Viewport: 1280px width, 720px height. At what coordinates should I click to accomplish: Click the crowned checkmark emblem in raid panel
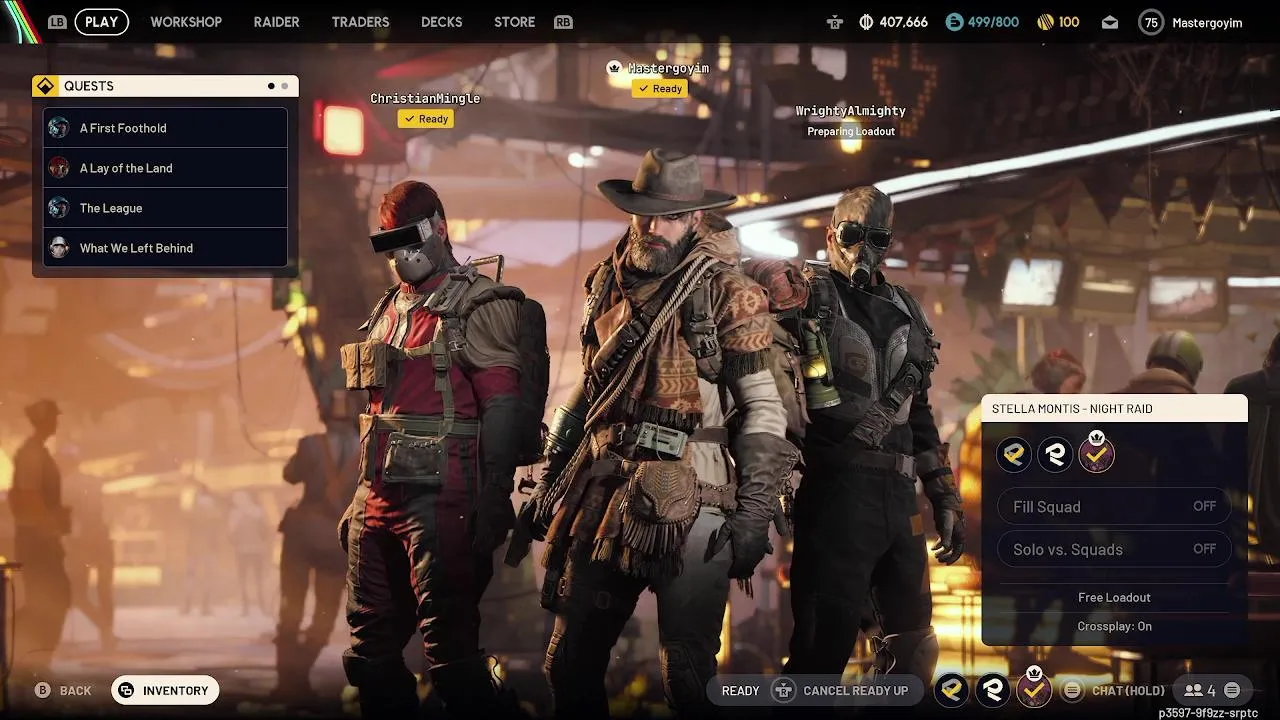click(1096, 453)
